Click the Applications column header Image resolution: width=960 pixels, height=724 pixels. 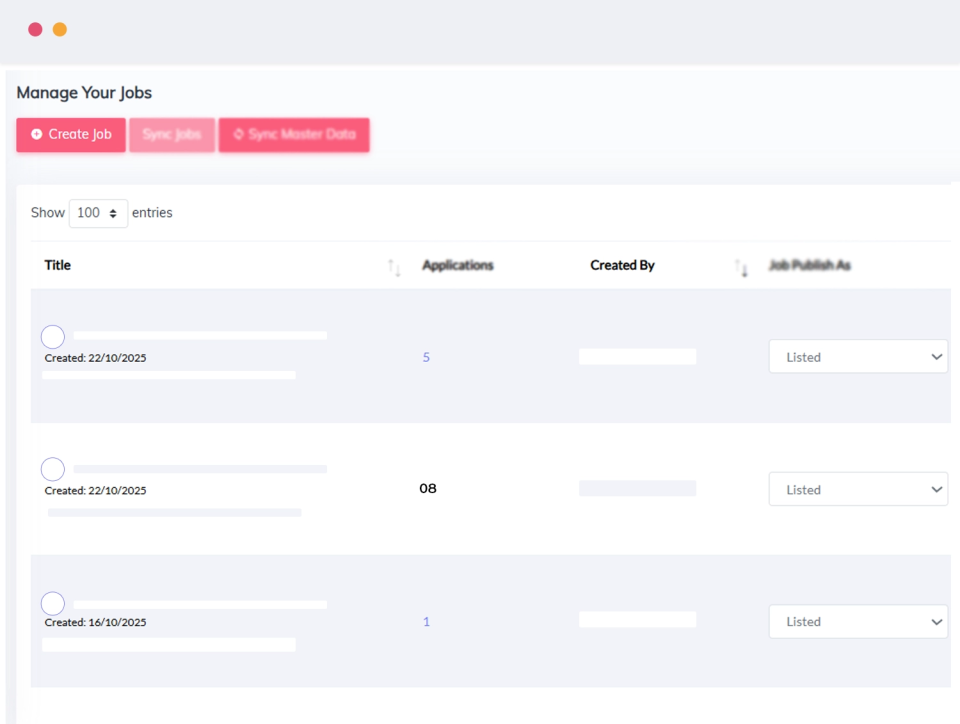click(457, 265)
